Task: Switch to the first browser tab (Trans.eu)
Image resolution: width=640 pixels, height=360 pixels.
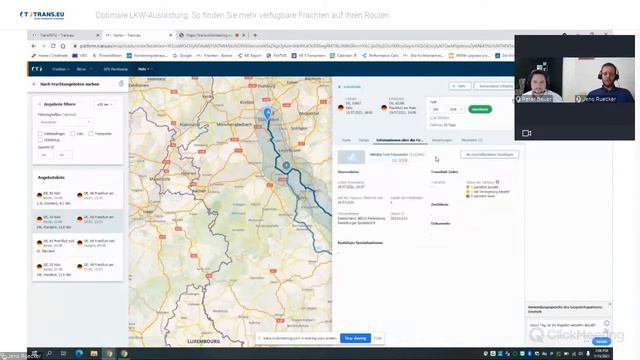Action: click(64, 36)
